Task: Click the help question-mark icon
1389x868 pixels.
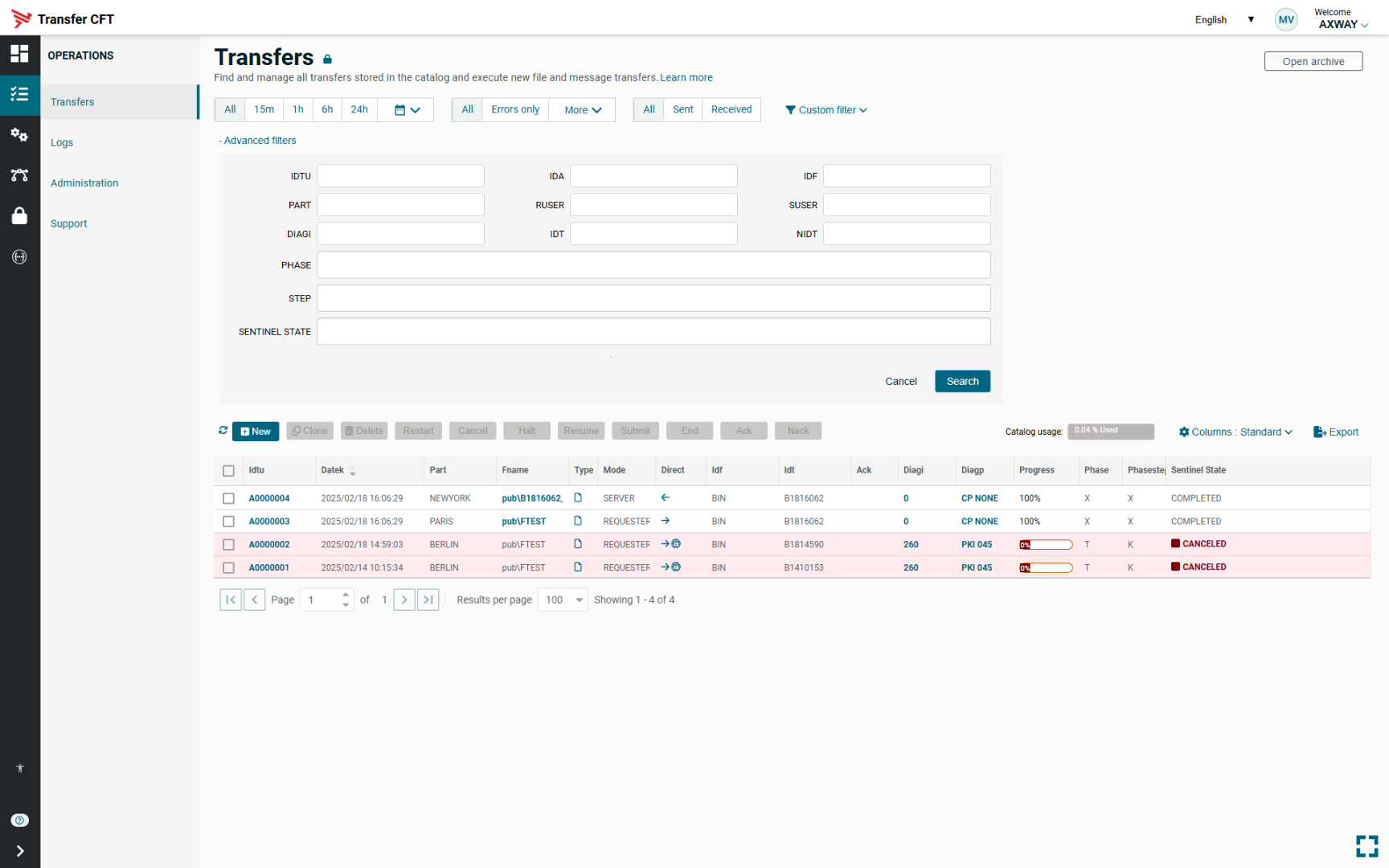Action: (x=20, y=820)
